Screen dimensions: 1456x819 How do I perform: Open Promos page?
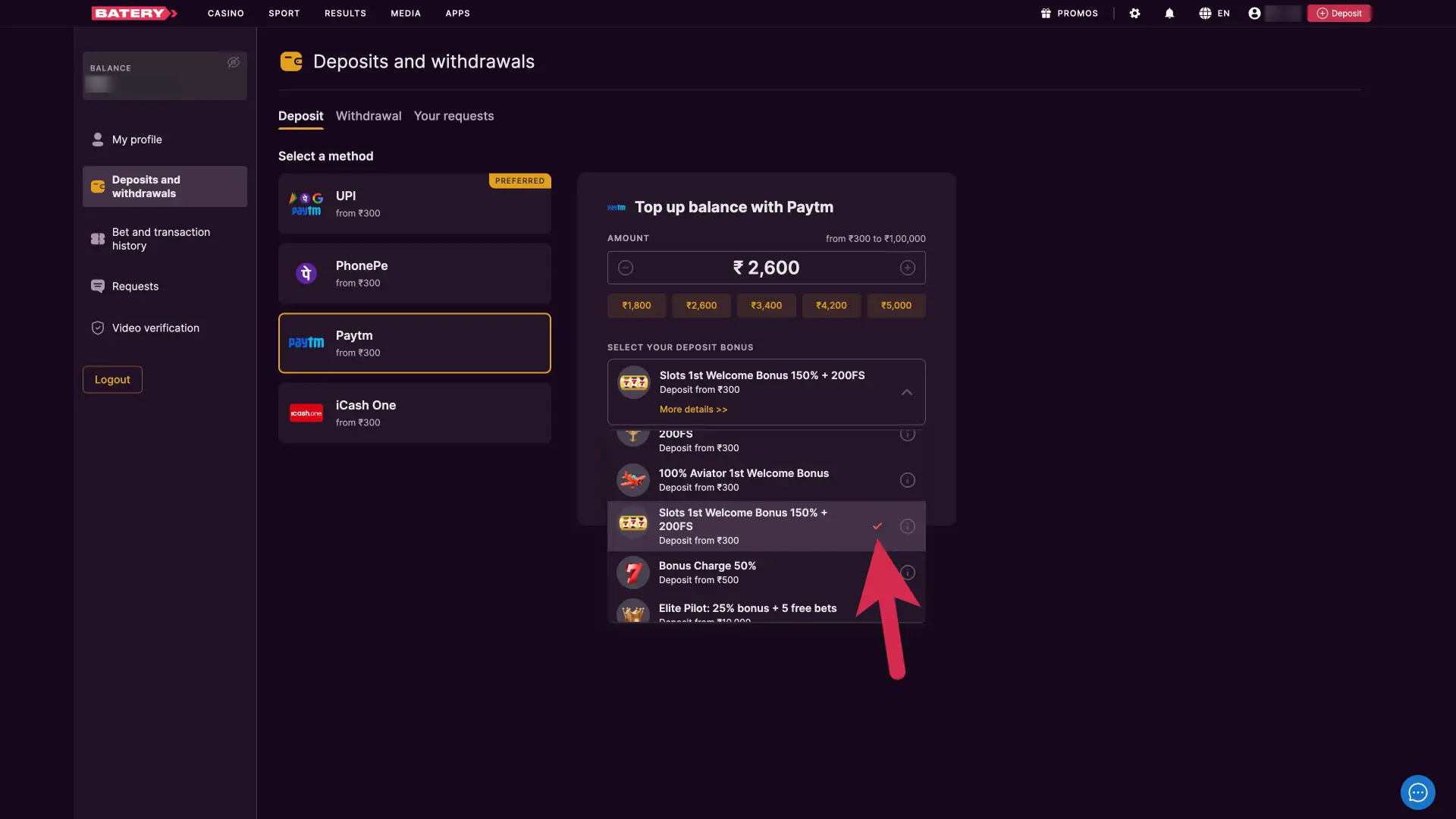pos(1069,13)
